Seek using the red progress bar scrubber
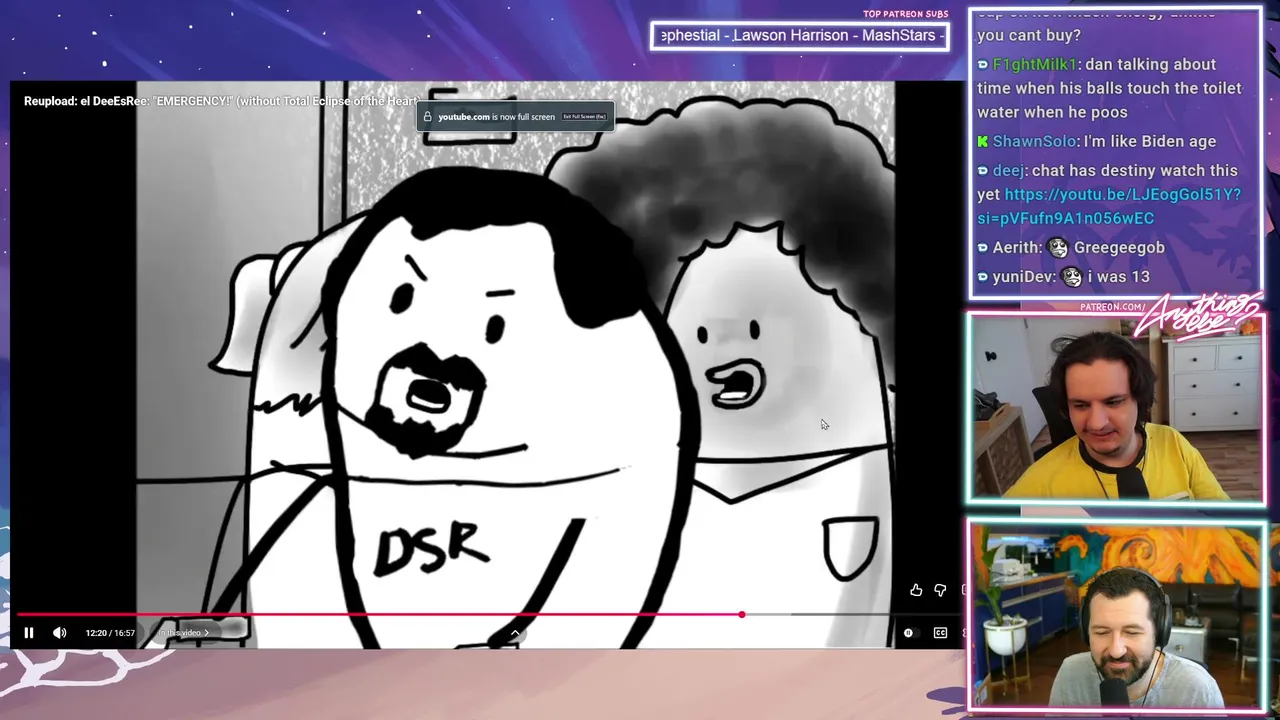This screenshot has height=720, width=1280. click(742, 614)
